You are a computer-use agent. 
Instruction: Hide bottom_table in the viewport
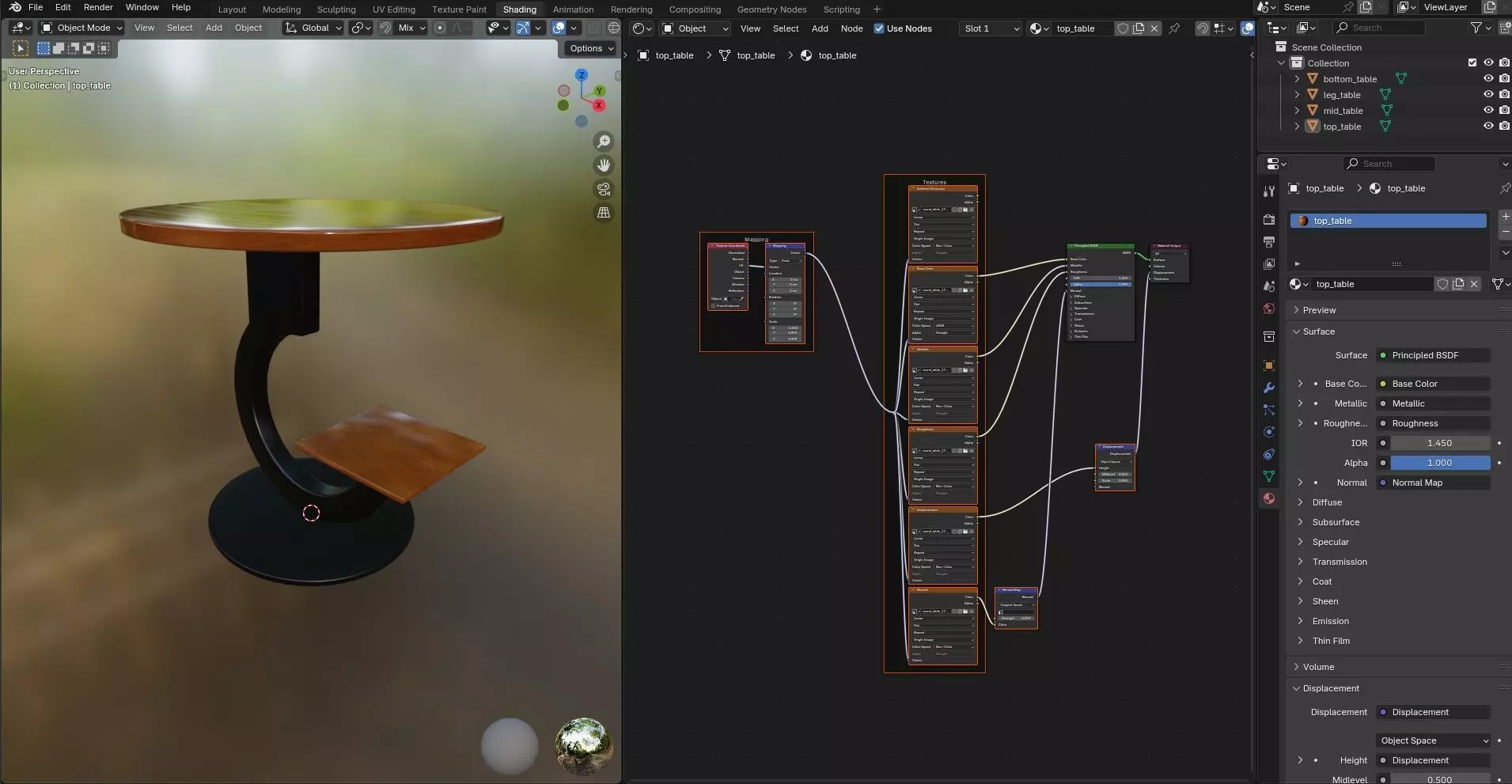coord(1488,79)
